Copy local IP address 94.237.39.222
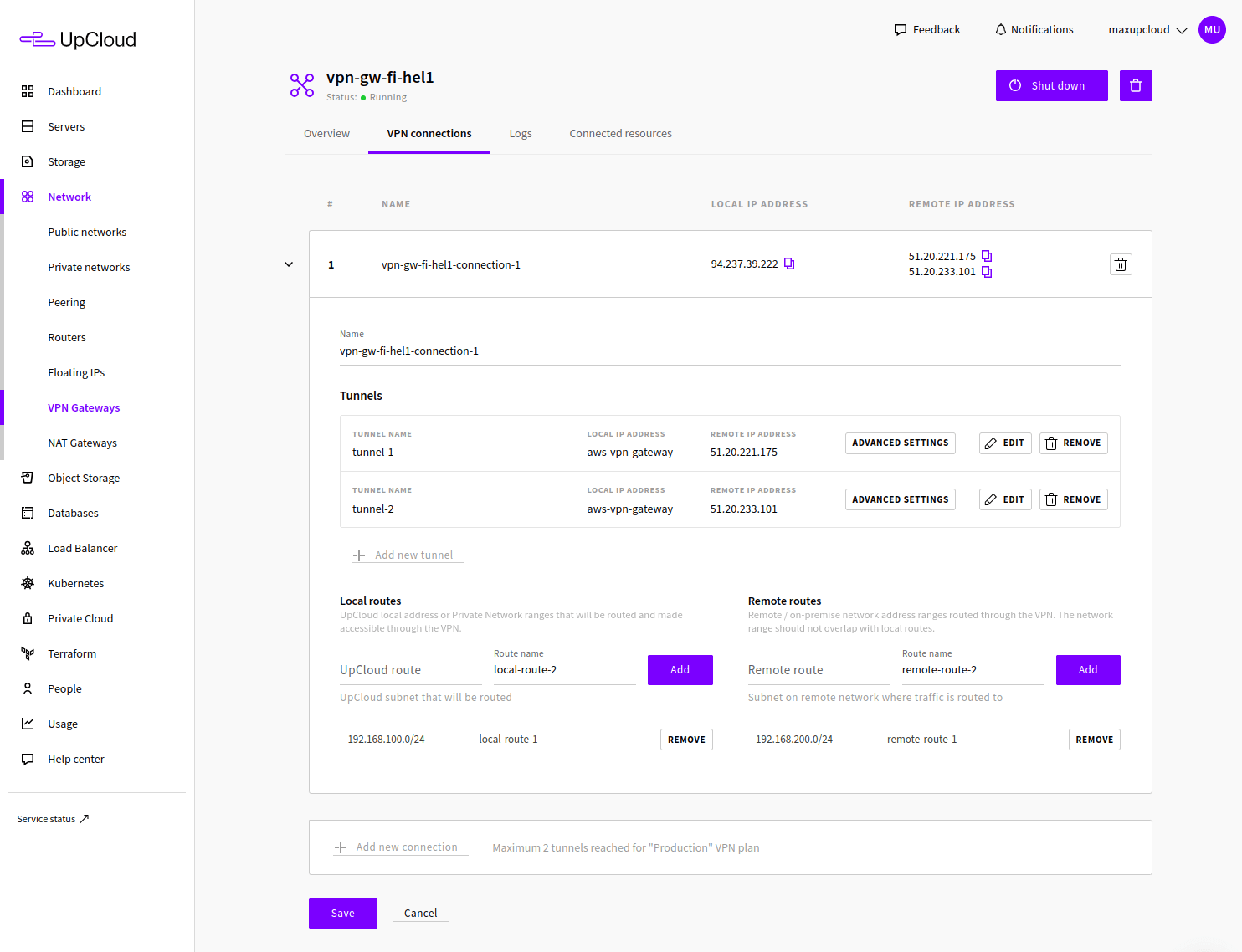1242x952 pixels. click(789, 264)
